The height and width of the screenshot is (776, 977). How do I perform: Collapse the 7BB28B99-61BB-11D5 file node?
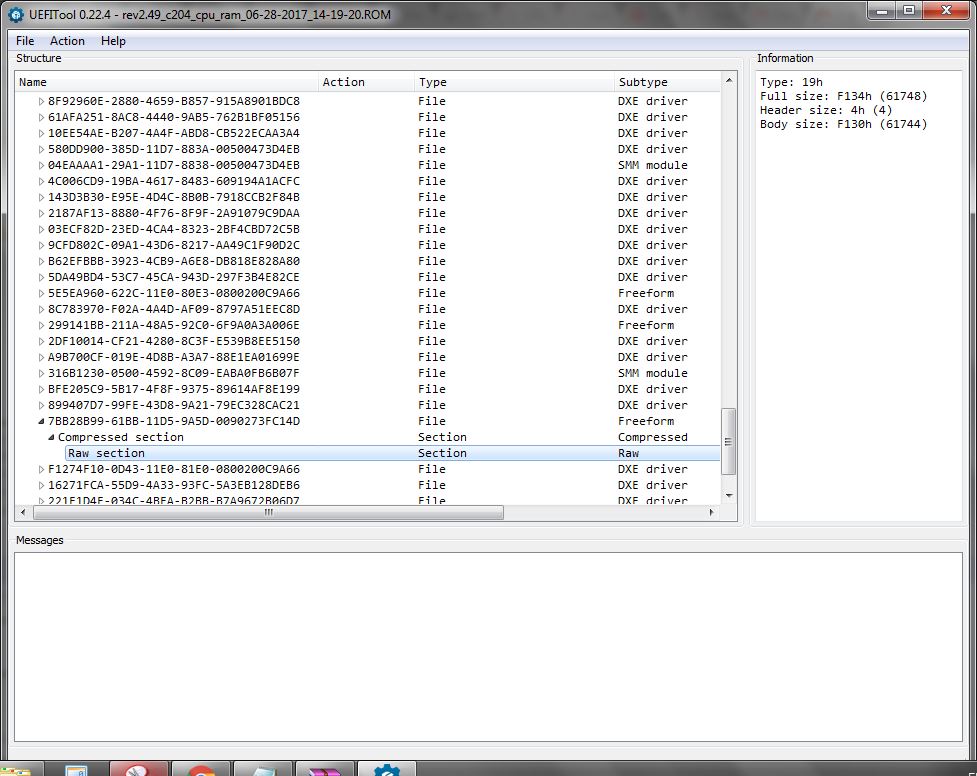tap(41, 421)
